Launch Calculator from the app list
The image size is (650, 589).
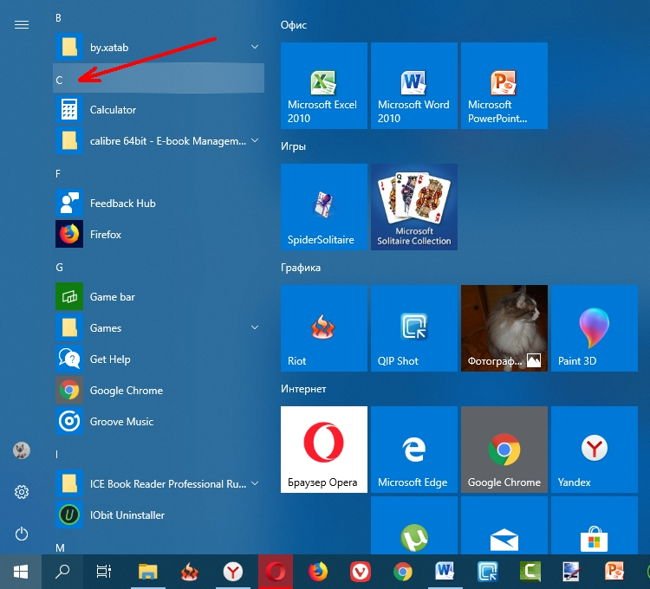[159, 110]
